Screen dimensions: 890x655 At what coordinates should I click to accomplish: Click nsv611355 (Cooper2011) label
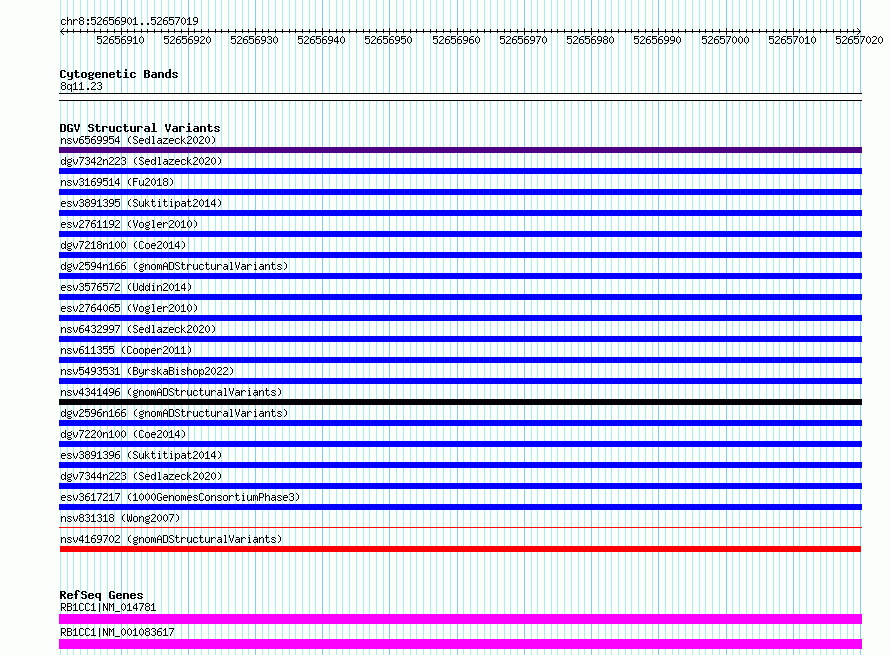[x=126, y=350]
